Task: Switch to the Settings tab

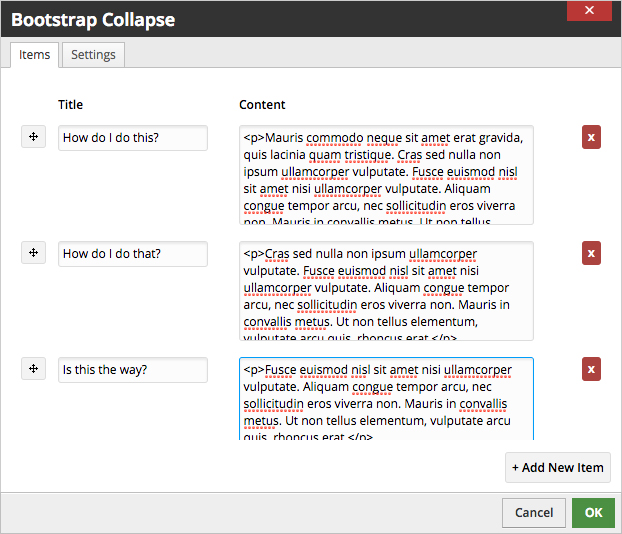Action: (x=93, y=55)
